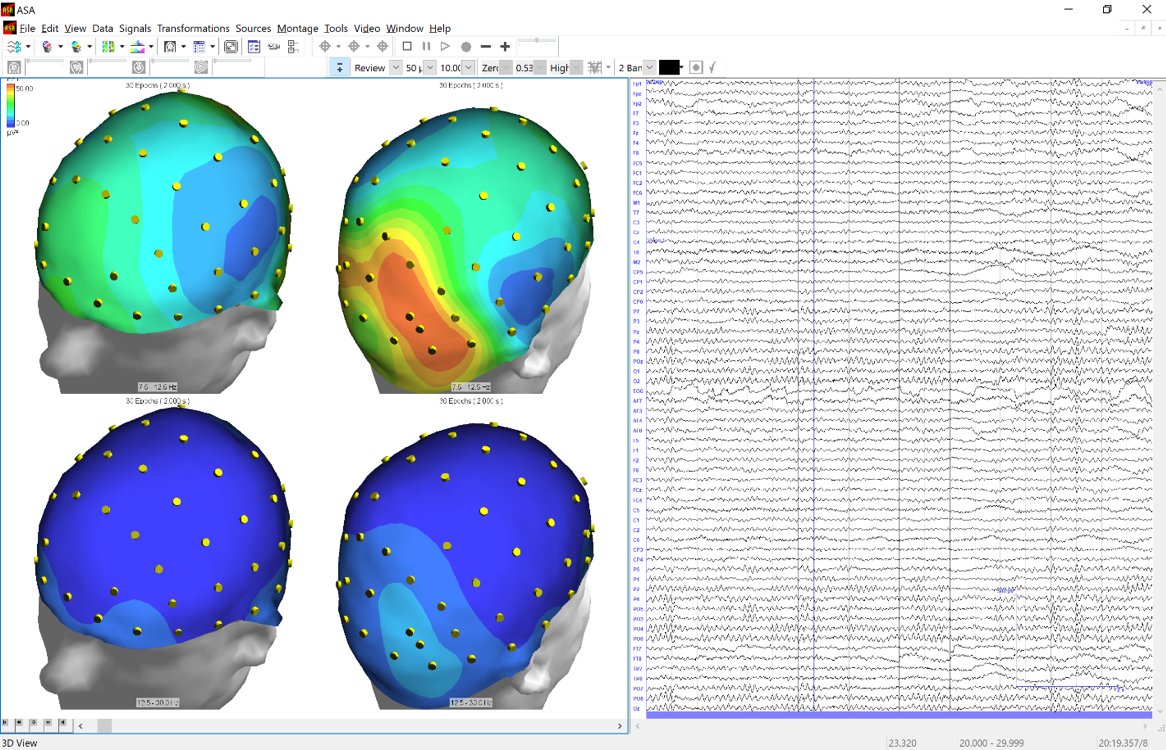Click the 3D View status label
This screenshot has height=750, width=1166.
[x=20, y=743]
